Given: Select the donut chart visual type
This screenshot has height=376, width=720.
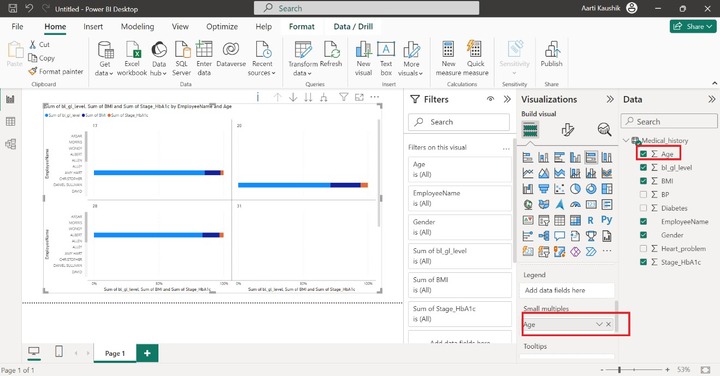Looking at the screenshot, I should click(591, 189).
